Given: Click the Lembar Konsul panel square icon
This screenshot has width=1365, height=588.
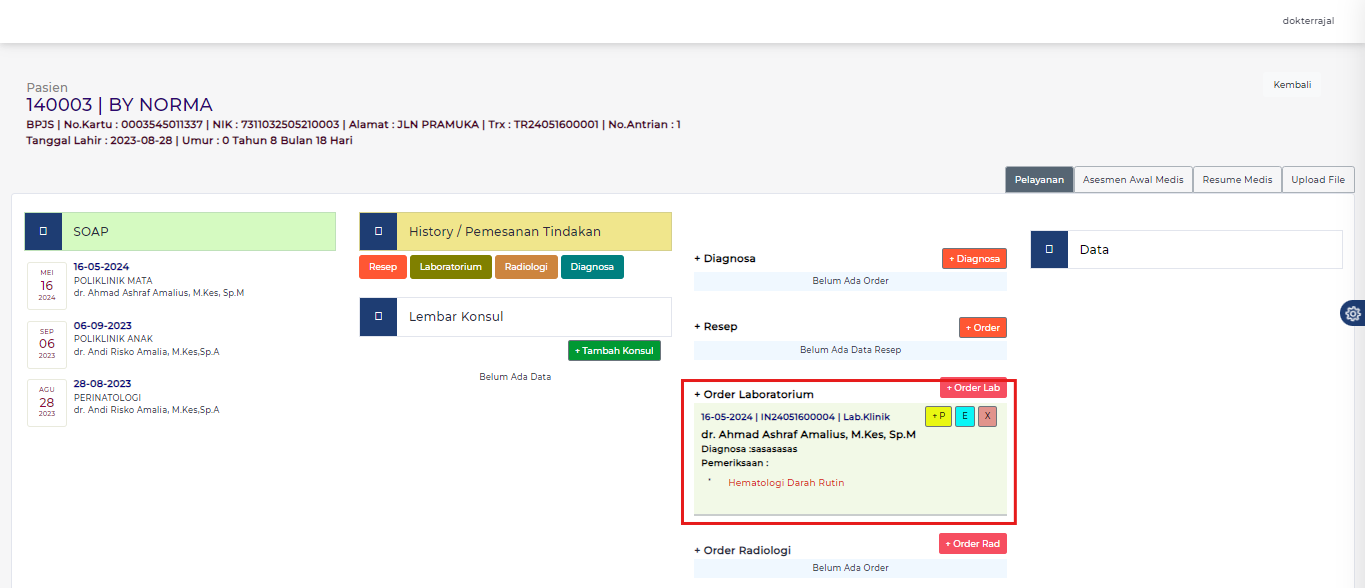Looking at the screenshot, I should point(378,316).
